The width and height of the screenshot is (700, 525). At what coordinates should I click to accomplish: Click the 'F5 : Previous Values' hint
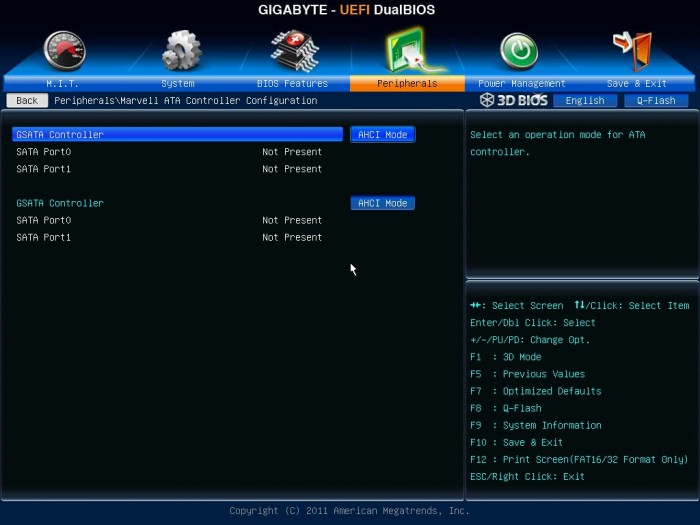(527, 374)
